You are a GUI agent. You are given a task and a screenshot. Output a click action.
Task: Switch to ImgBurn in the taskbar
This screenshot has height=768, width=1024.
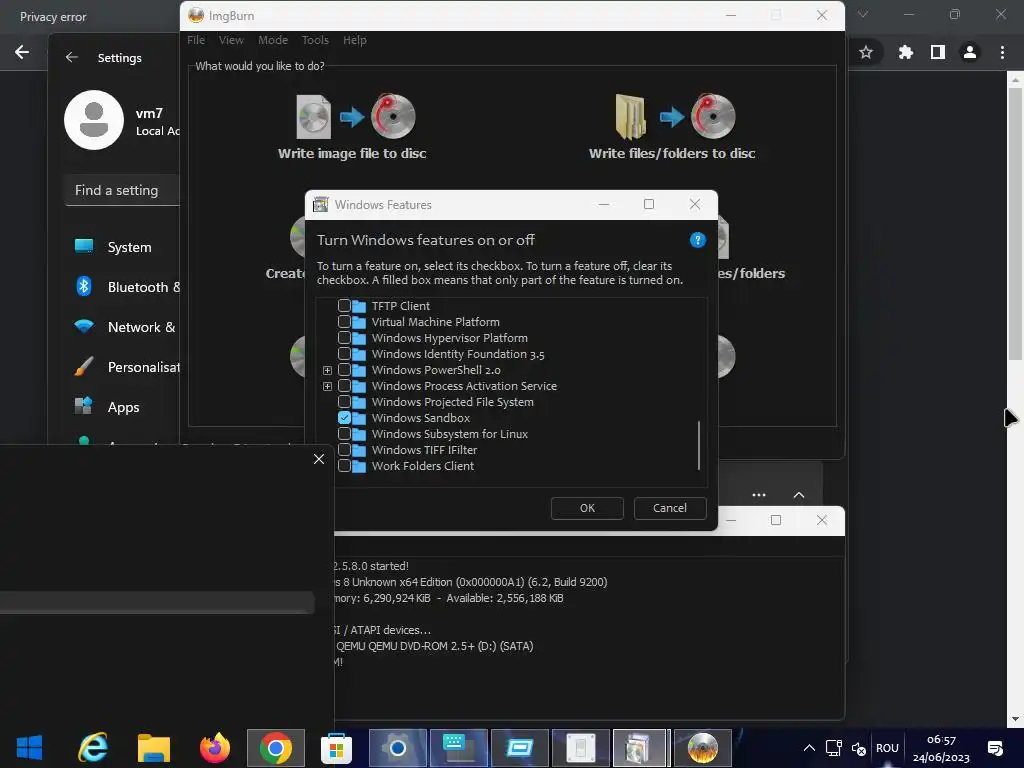pyautogui.click(x=703, y=748)
